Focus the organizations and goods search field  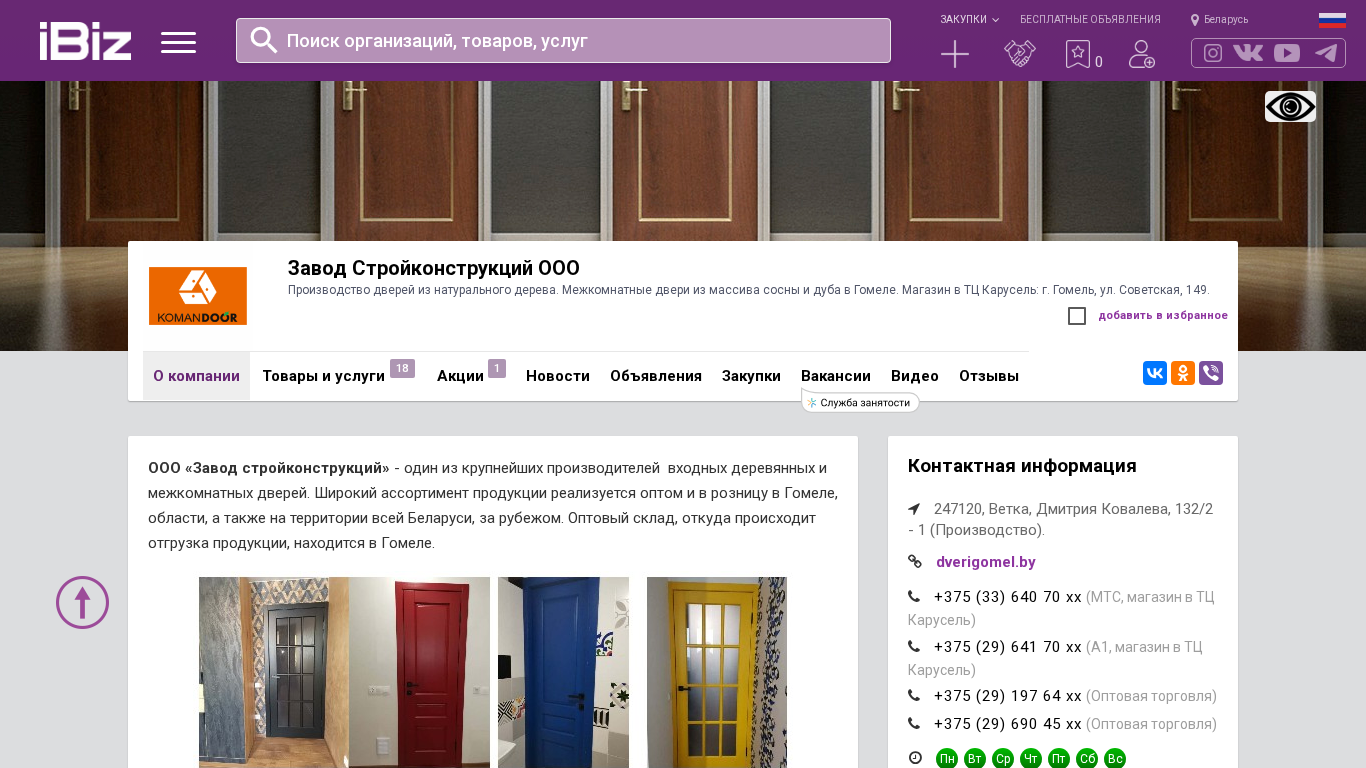(x=563, y=41)
